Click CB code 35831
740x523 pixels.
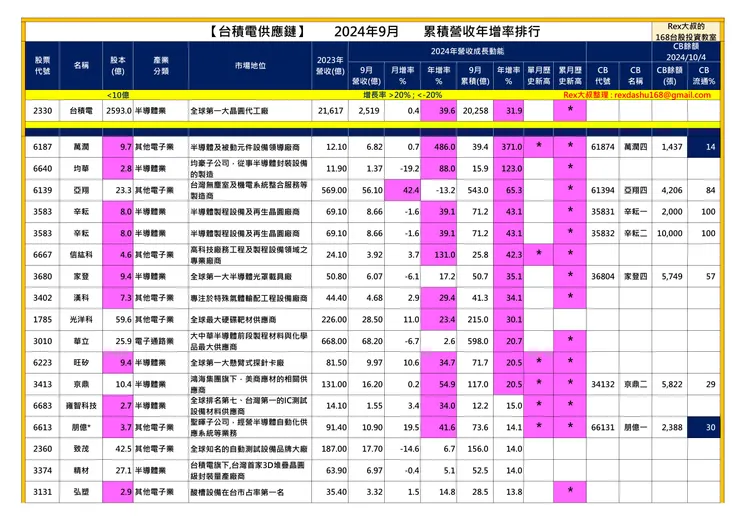click(x=603, y=212)
